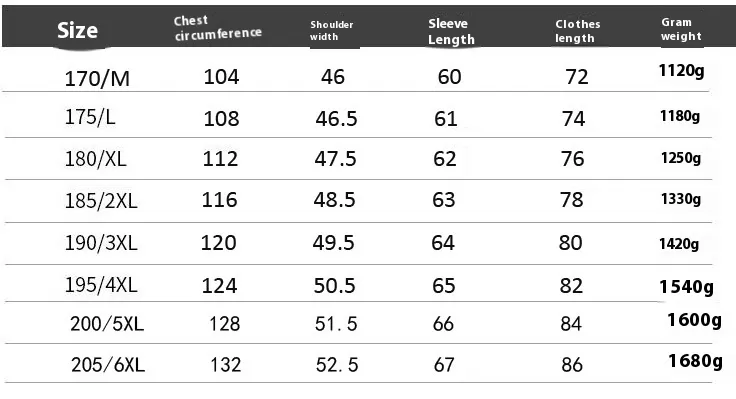
Task: Click the 180/XL size label
Action: click(95, 159)
